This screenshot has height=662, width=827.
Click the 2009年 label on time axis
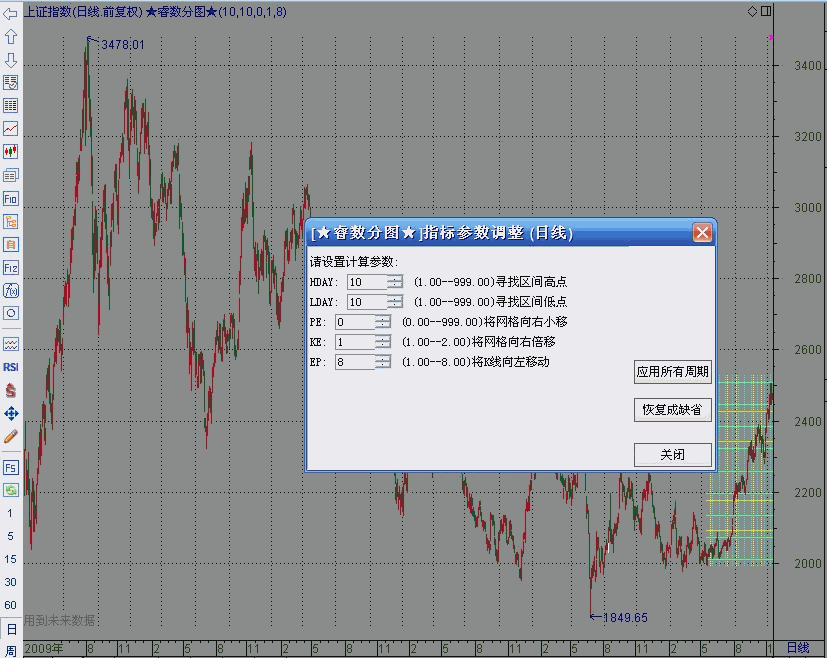pos(44,648)
